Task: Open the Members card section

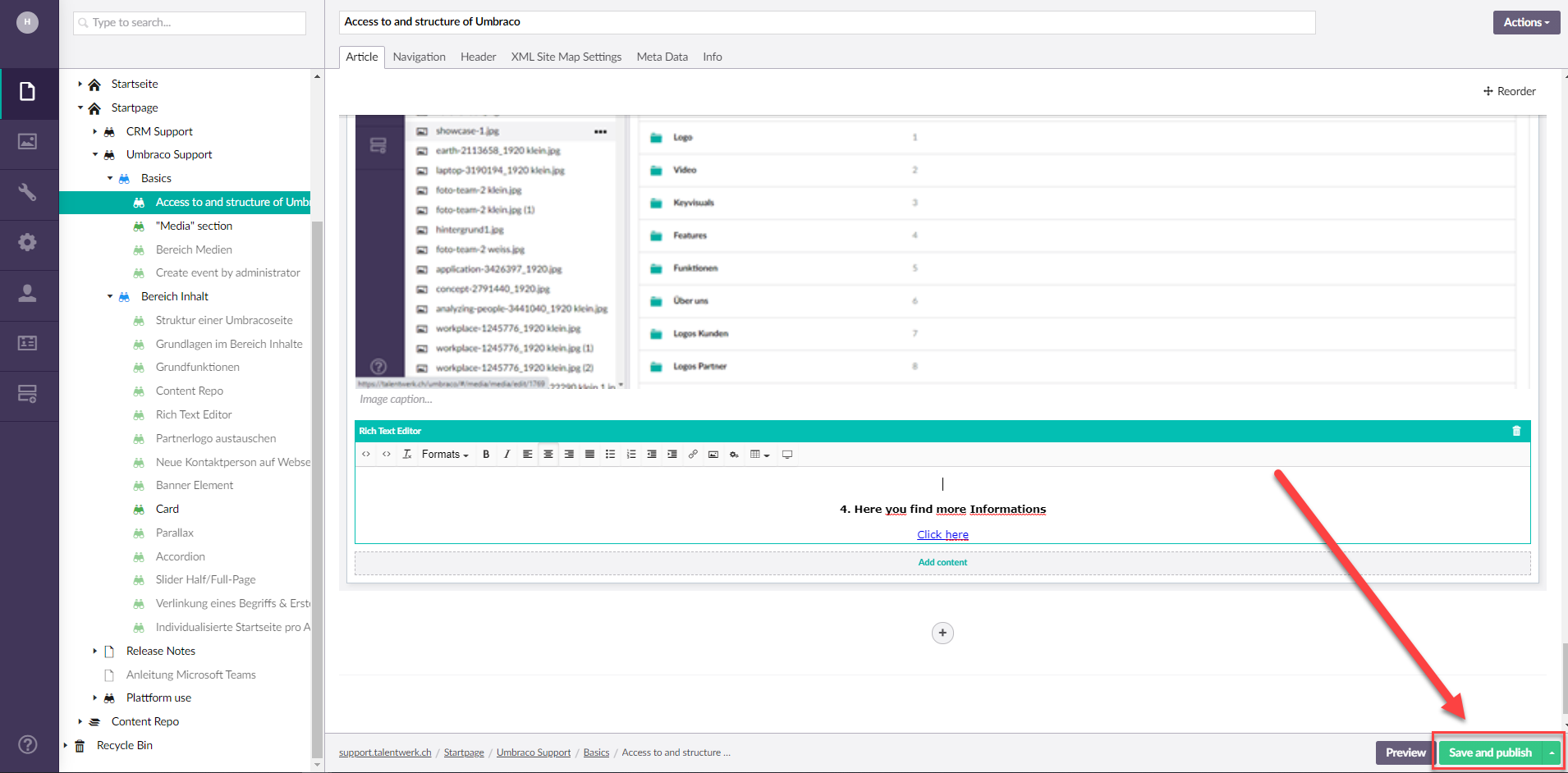Action: pyautogui.click(x=28, y=344)
